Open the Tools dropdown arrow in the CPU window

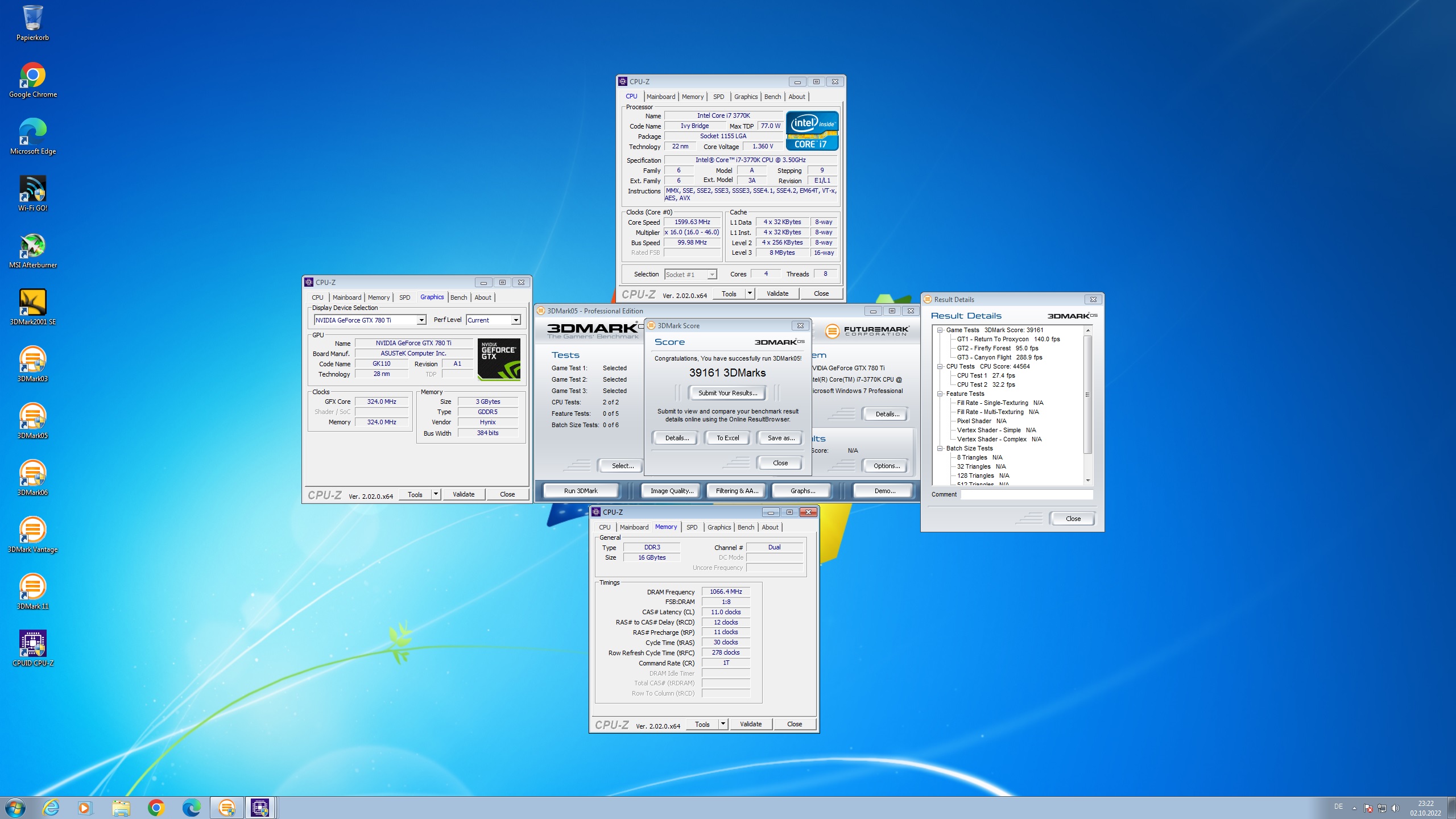(750, 293)
